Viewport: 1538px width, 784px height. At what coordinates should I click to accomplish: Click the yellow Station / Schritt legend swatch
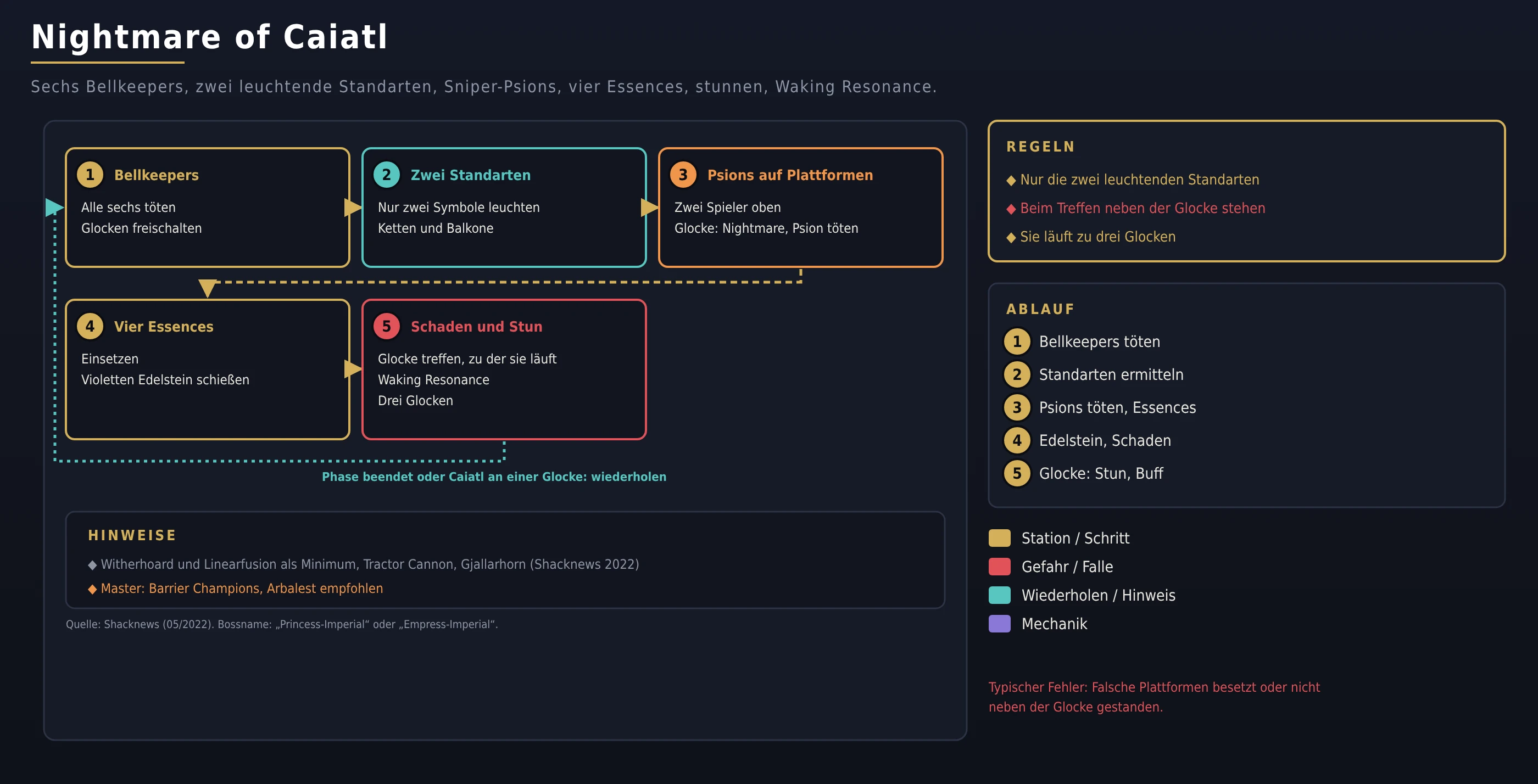(x=1000, y=538)
